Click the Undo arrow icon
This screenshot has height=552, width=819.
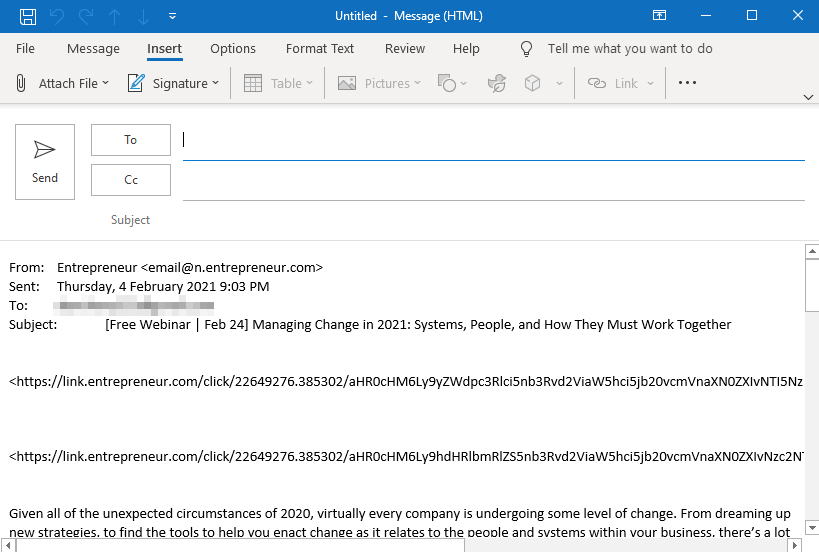pos(57,16)
